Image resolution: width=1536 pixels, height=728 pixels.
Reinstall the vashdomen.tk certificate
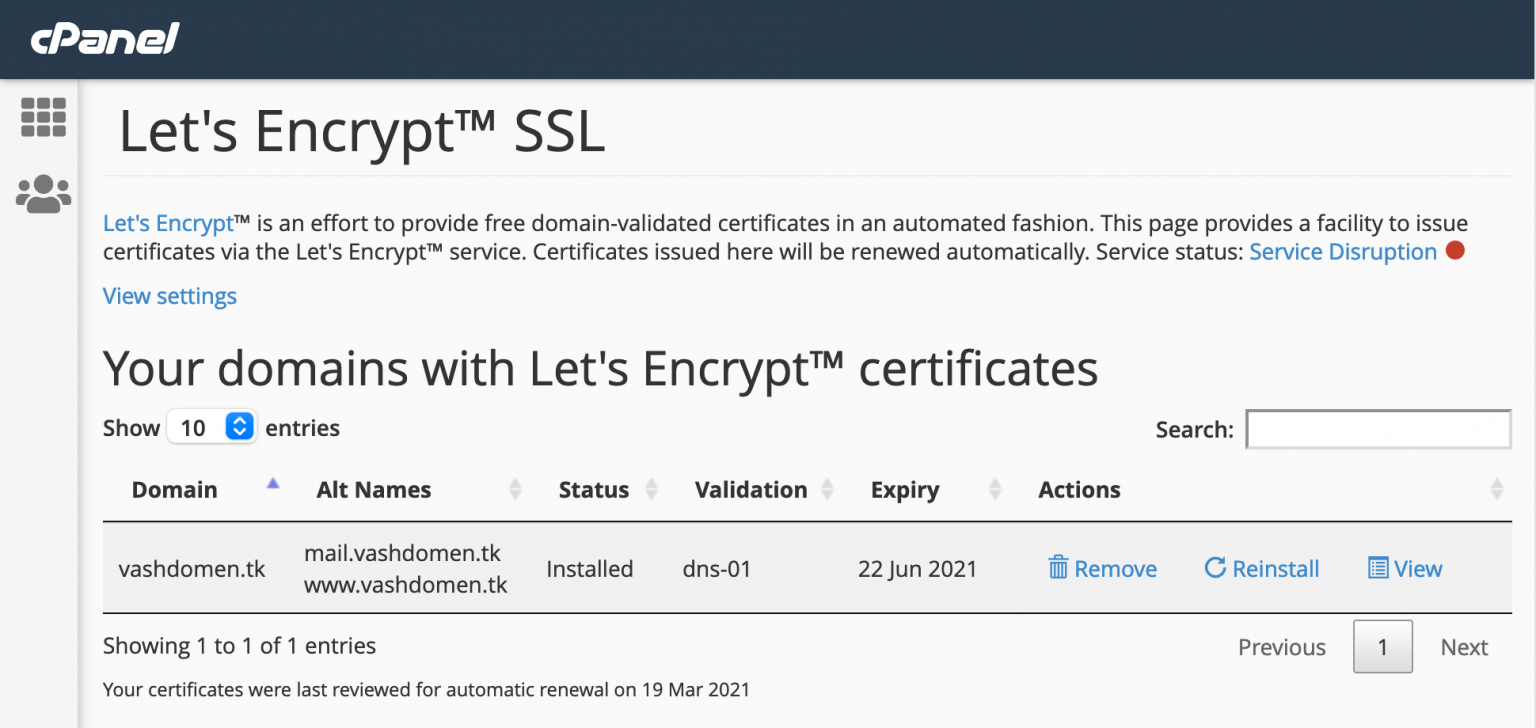pyautogui.click(x=1262, y=569)
